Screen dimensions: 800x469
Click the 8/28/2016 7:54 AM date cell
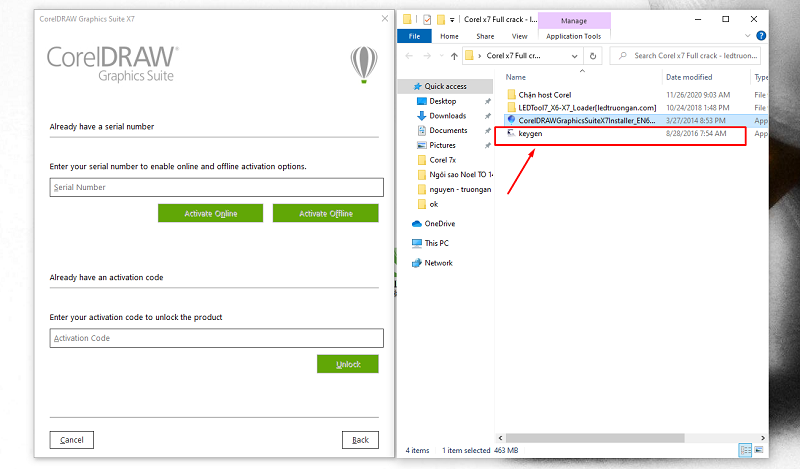point(696,134)
